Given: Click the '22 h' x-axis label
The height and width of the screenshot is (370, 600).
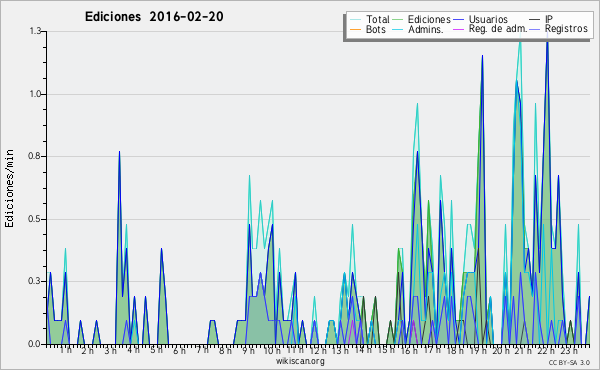Looking at the screenshot, I should tap(546, 351).
